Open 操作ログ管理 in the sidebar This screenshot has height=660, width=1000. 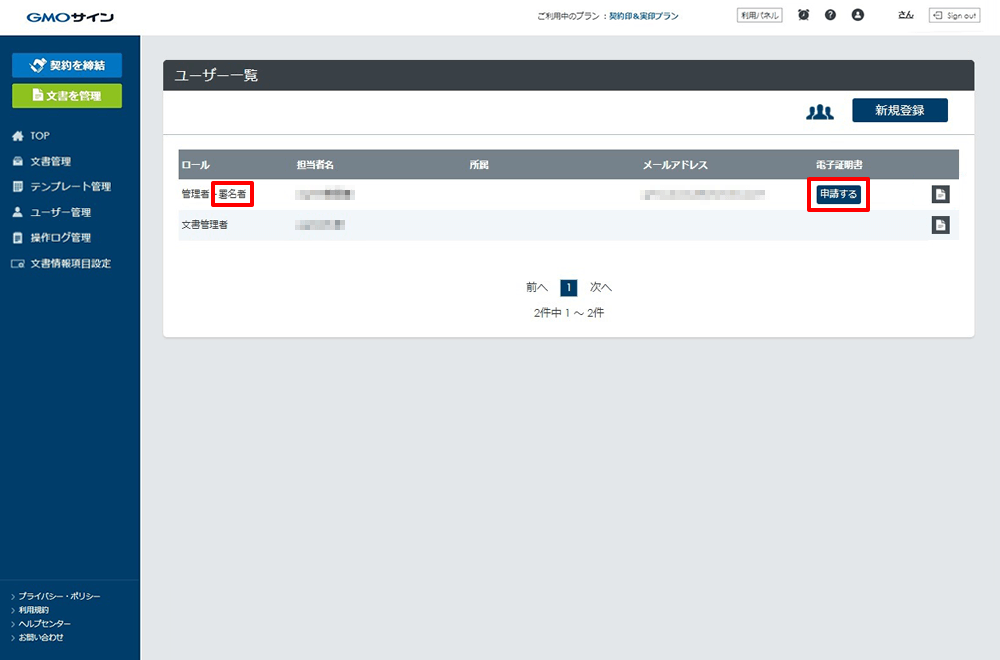pyautogui.click(x=61, y=238)
